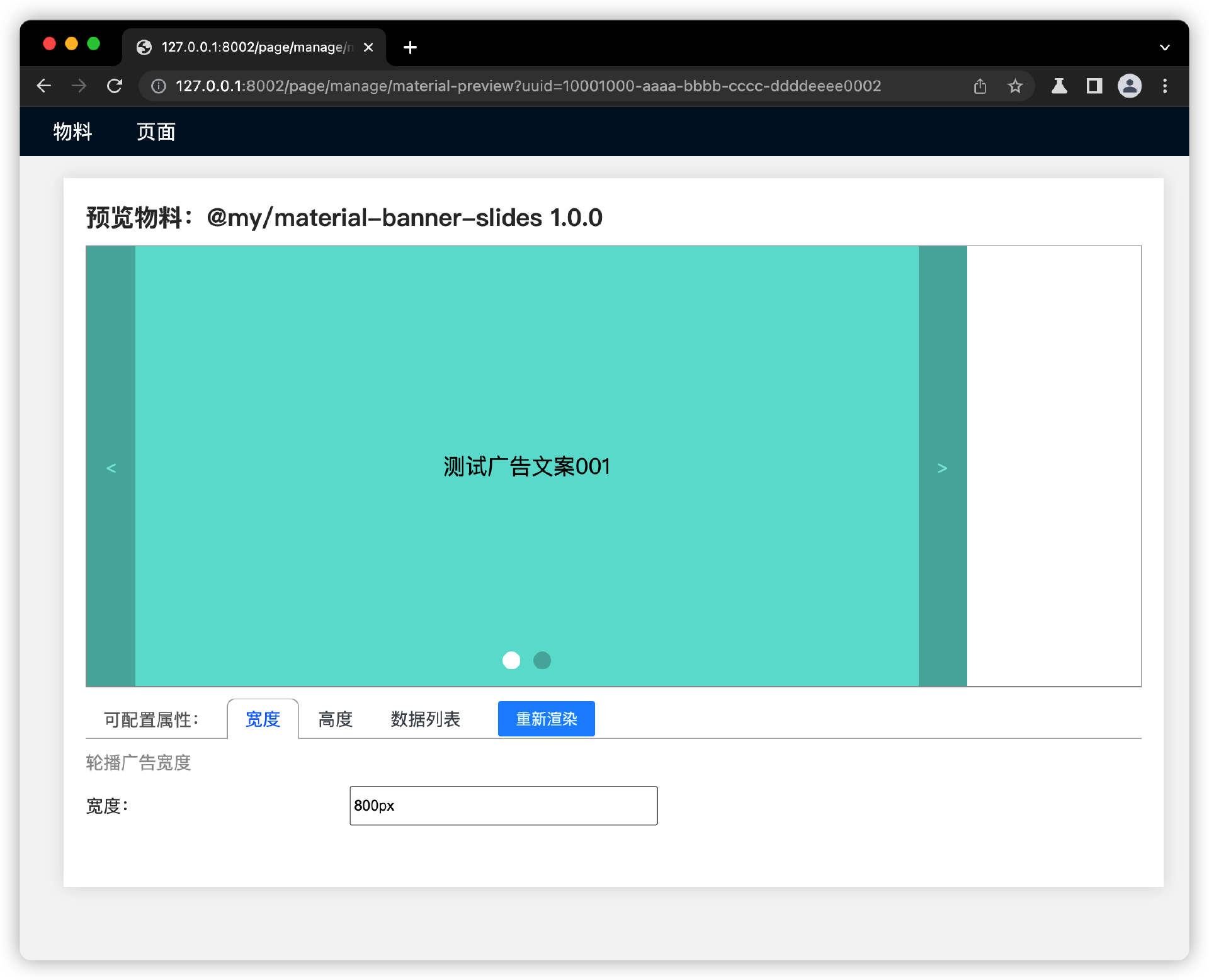
Task: Select the first white slide indicator dot
Action: pos(511,660)
